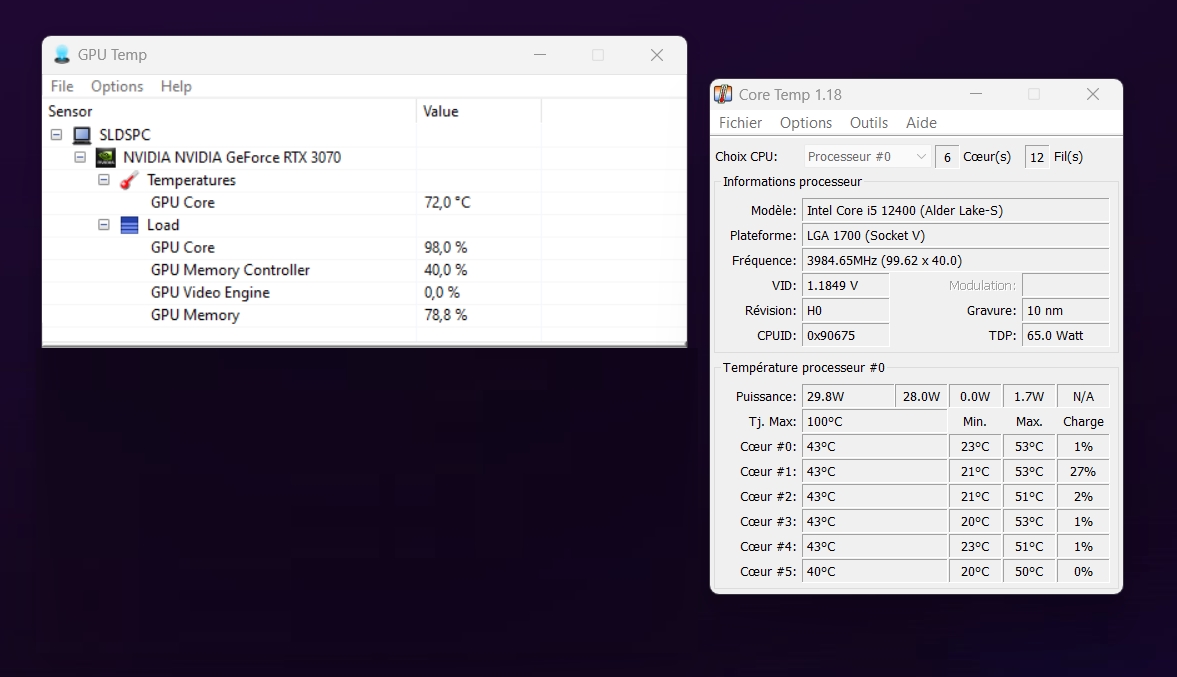Image resolution: width=1177 pixels, height=677 pixels.
Task: Select the GPU Memory Controller row
Action: [x=230, y=270]
